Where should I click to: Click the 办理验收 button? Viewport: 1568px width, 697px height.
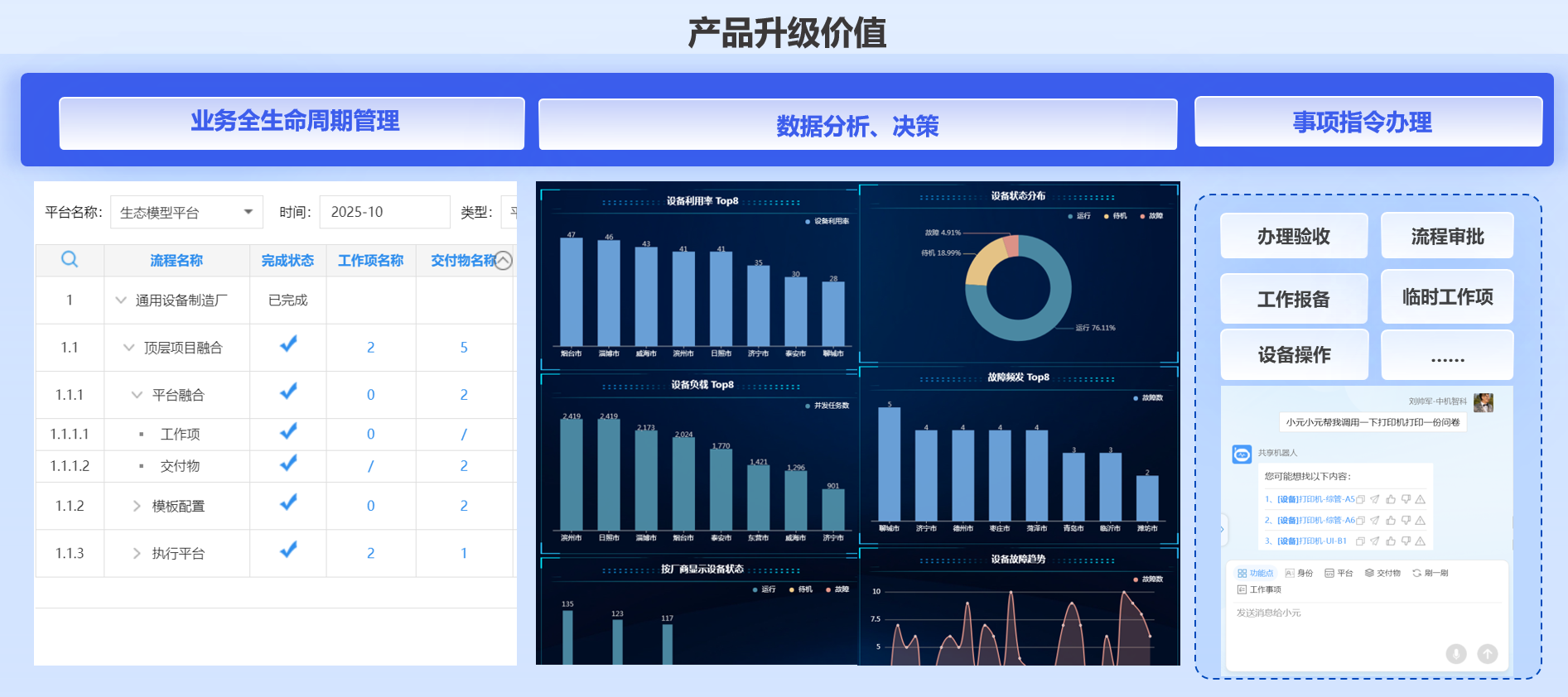tap(1293, 237)
